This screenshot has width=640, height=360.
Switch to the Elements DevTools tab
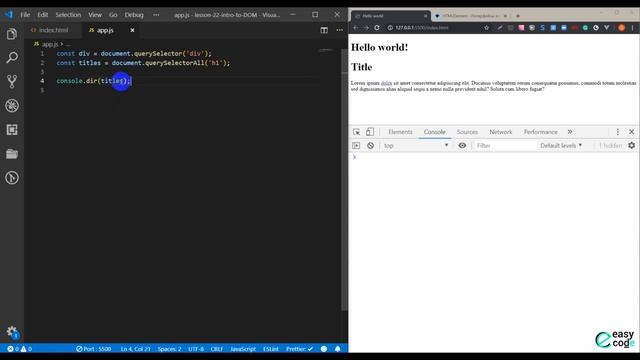[400, 132]
